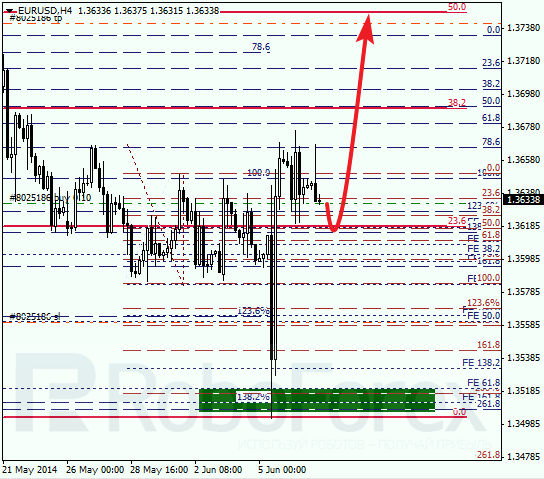Click the 161.8 red extension label

tap(488, 344)
